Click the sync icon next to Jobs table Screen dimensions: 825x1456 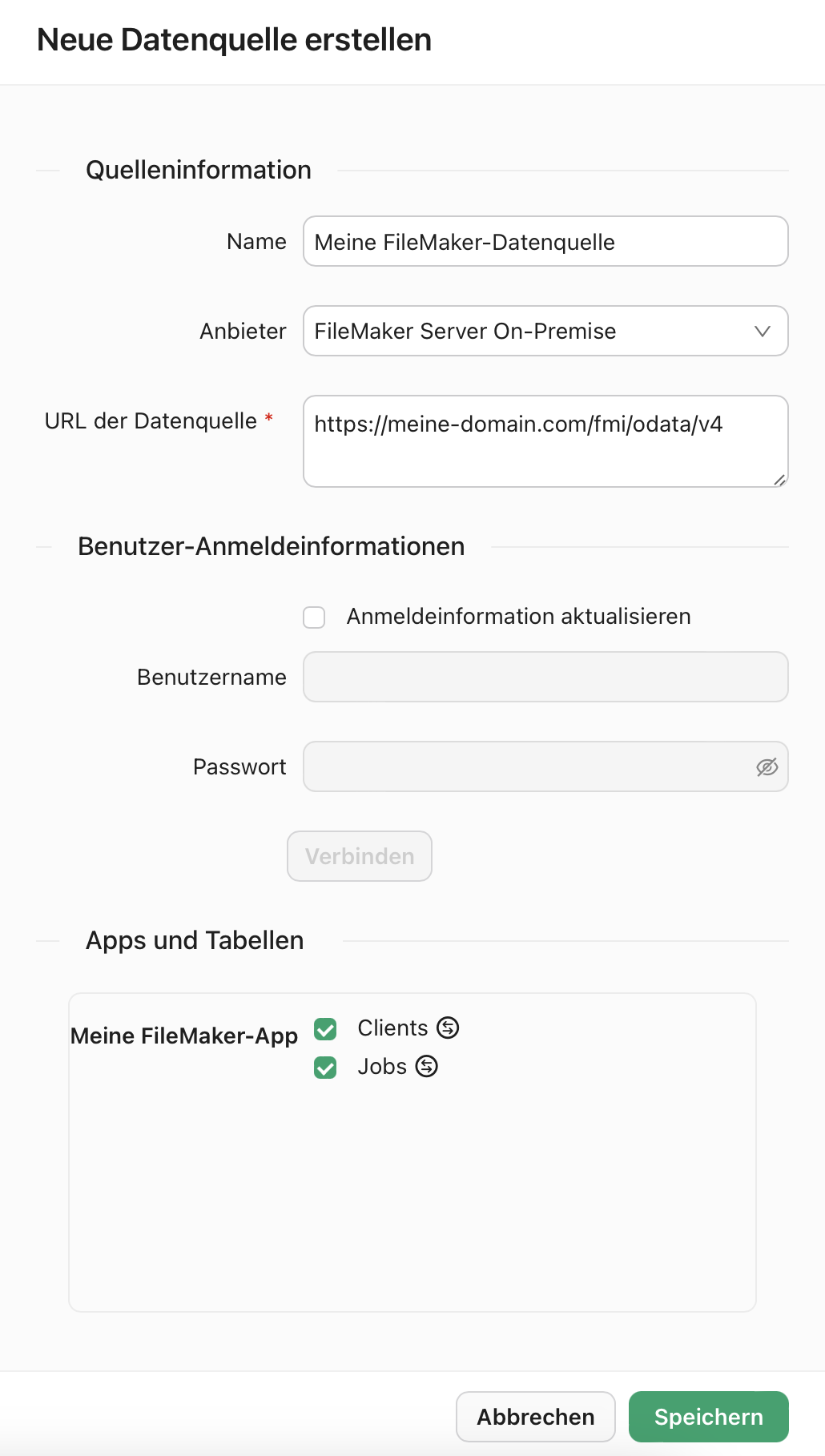point(426,1067)
